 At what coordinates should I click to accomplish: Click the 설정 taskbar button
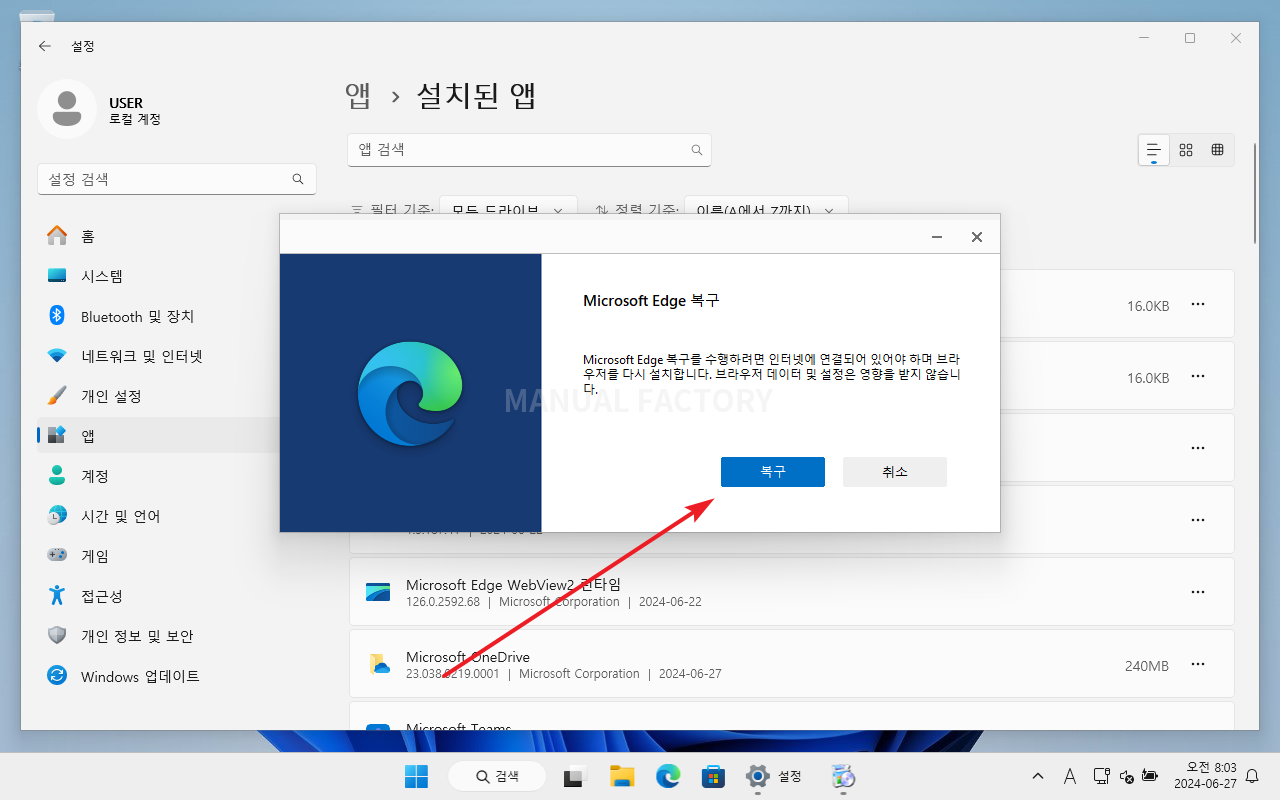[x=775, y=776]
